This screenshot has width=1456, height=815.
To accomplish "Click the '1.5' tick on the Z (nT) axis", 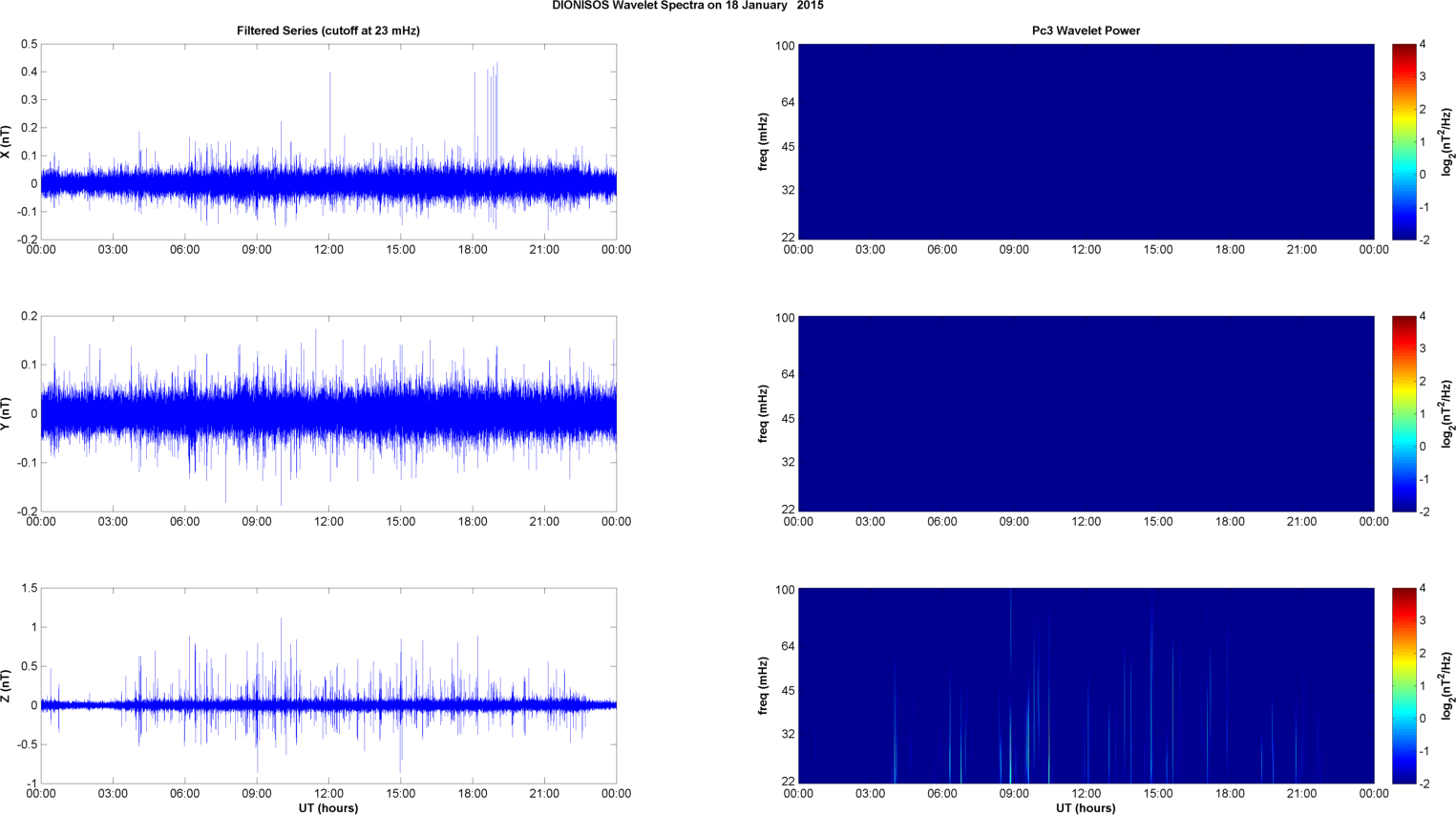I will coord(29,588).
